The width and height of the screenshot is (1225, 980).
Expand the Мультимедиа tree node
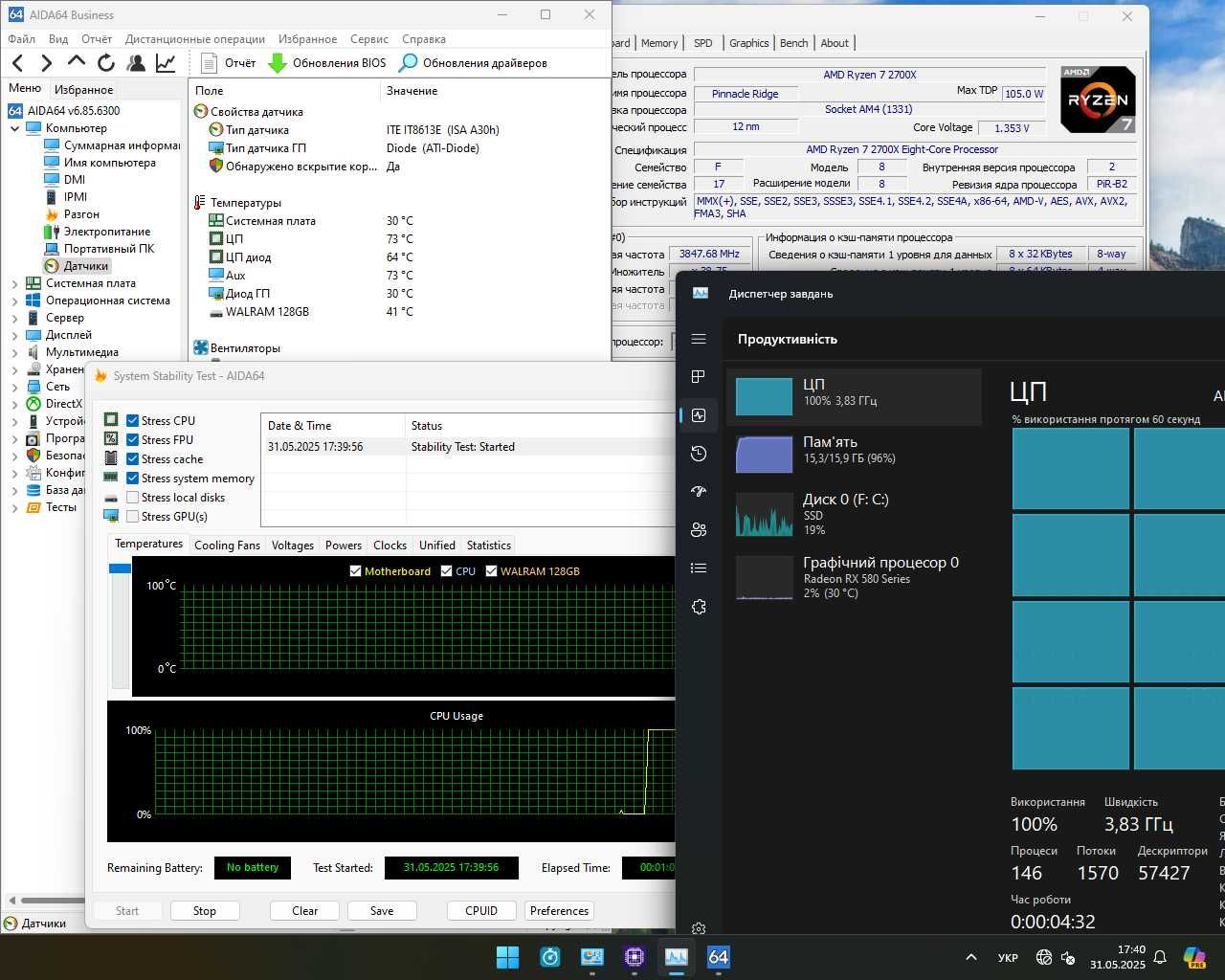pos(14,352)
